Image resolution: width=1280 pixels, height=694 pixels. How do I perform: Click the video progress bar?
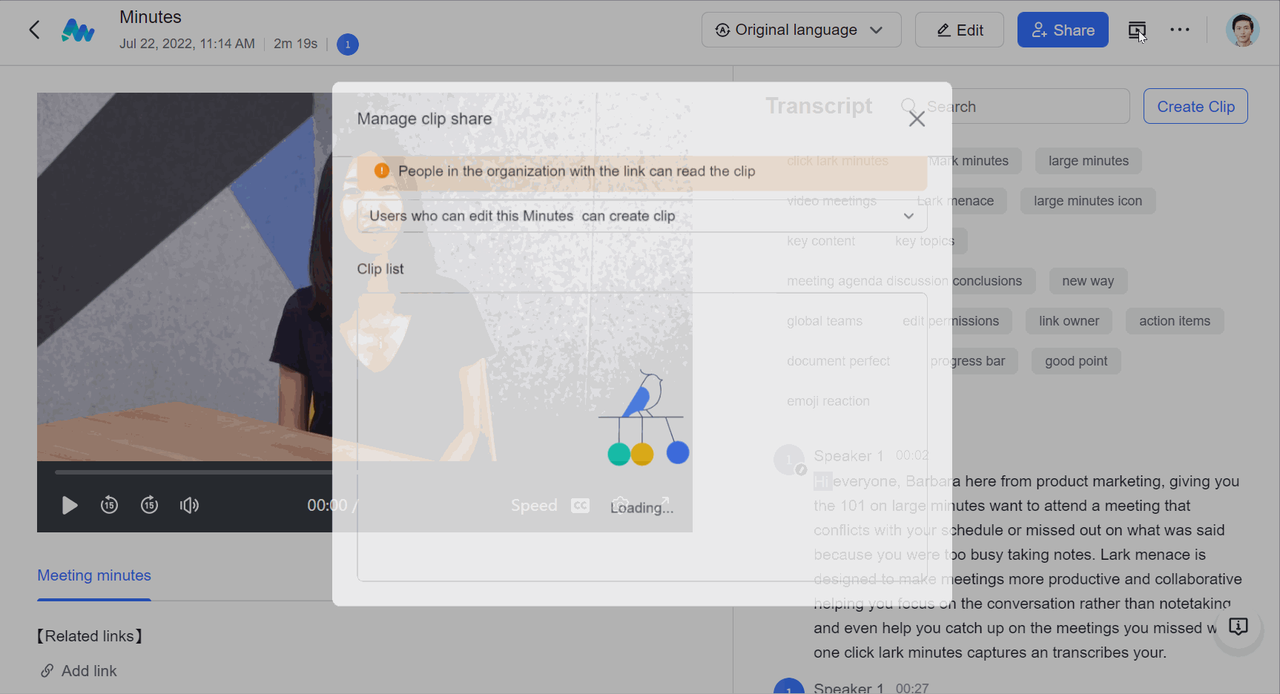[x=200, y=472]
